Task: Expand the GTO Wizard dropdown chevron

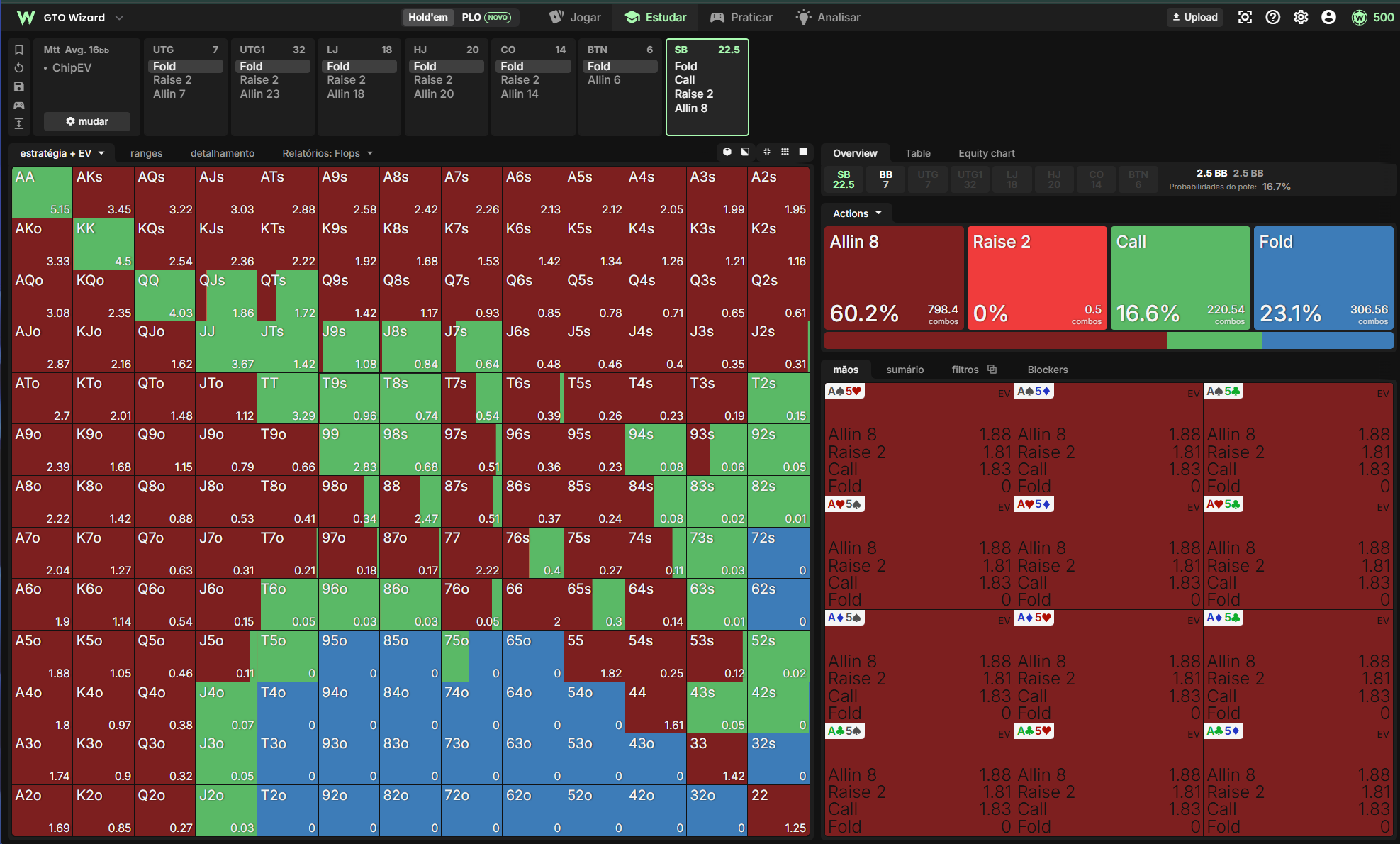Action: pos(119,17)
